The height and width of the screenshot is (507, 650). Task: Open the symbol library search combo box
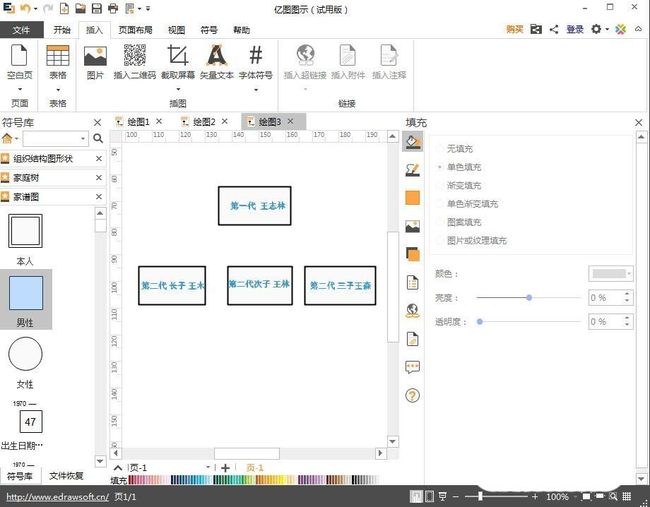click(x=56, y=138)
